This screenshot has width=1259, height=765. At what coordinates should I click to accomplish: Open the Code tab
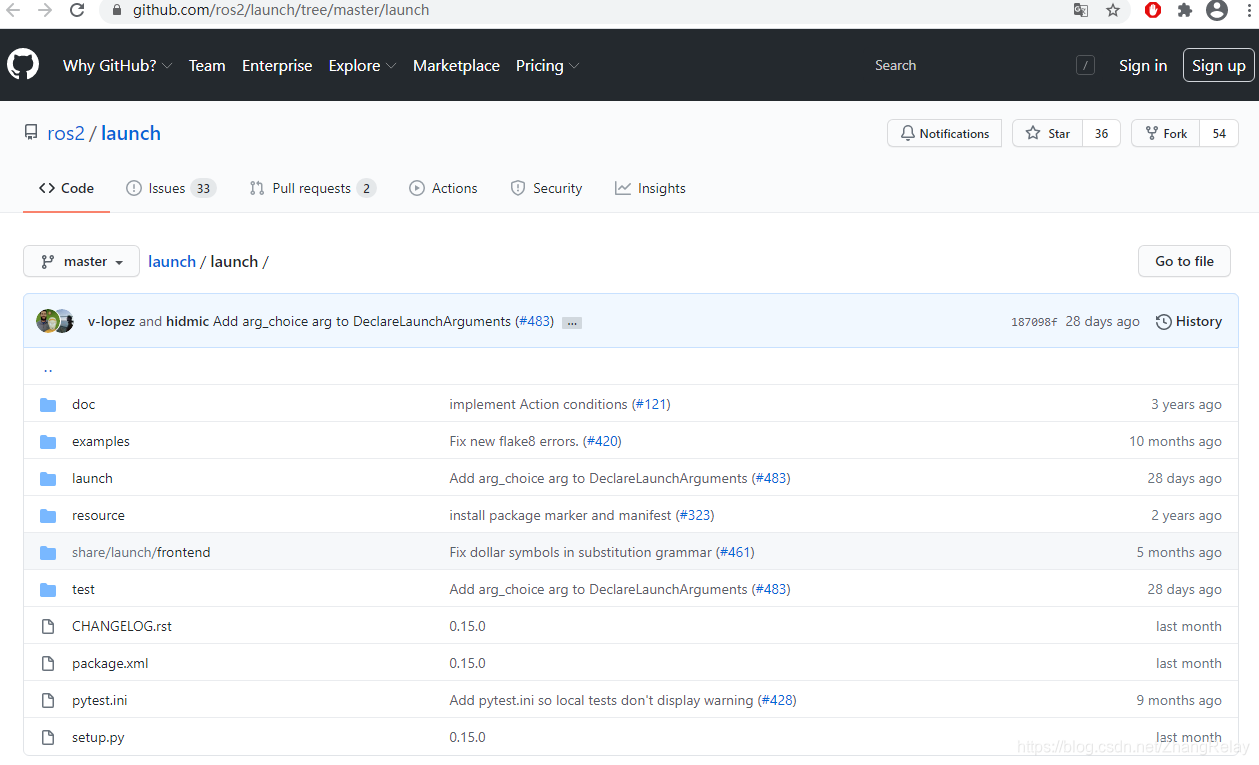[66, 188]
